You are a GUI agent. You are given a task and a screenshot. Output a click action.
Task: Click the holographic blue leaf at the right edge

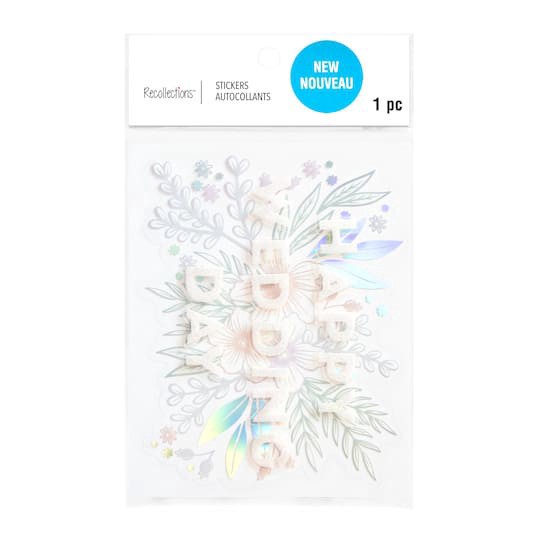[x=379, y=246]
